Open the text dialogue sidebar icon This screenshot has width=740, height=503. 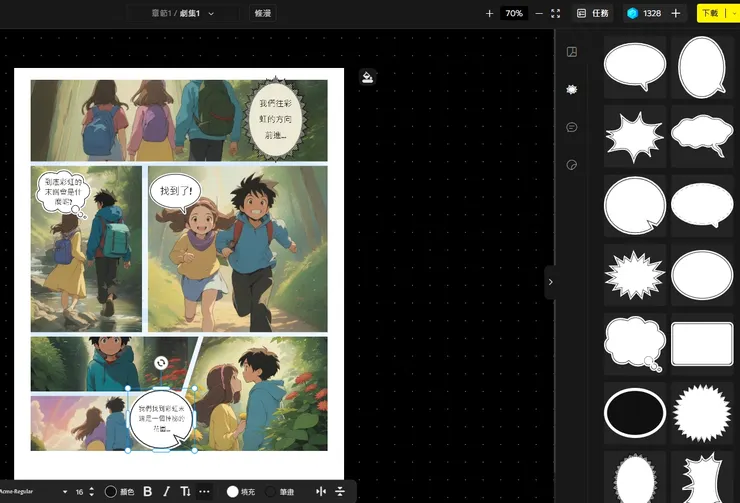click(x=572, y=127)
